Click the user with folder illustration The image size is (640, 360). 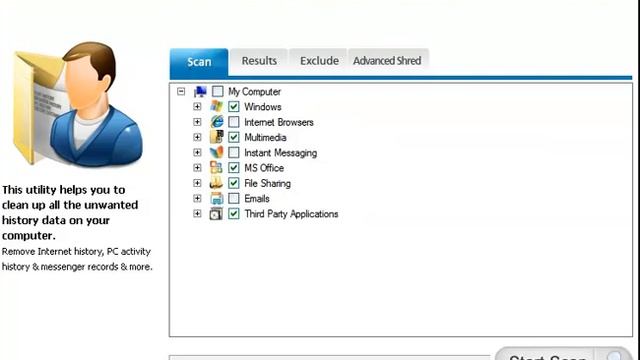pos(78,104)
